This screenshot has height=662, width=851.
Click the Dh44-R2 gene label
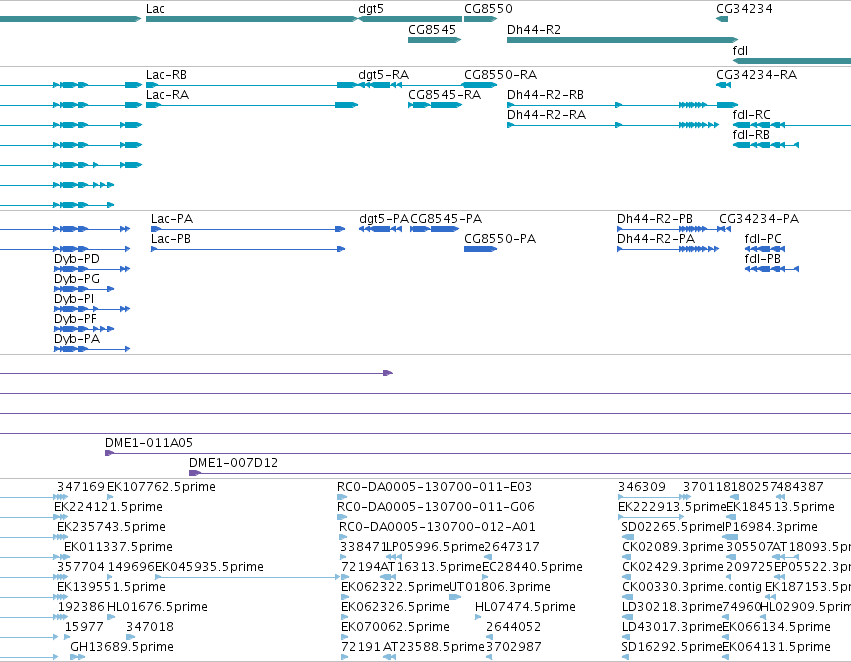pos(534,30)
